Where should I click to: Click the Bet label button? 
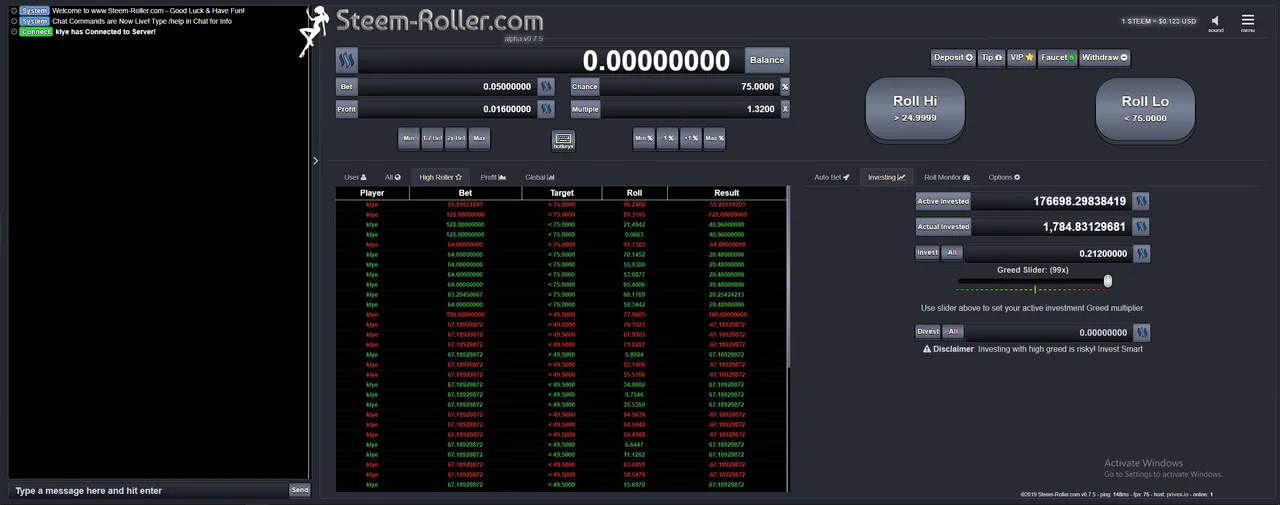click(346, 87)
